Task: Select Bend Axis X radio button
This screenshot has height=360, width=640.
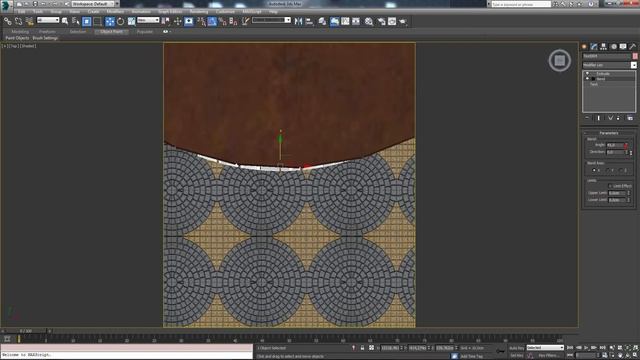Action: 594,170
